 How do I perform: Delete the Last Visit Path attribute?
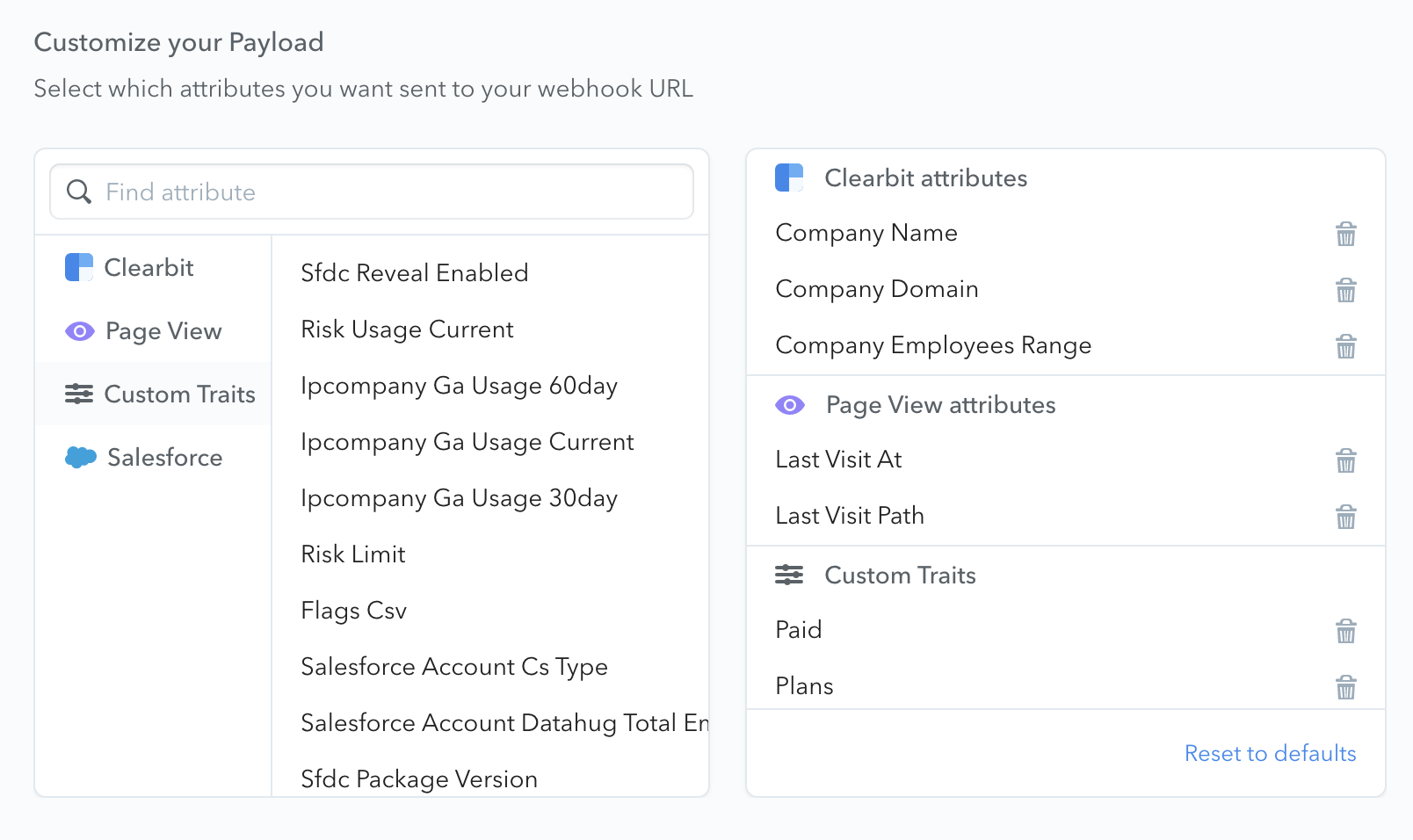click(x=1345, y=517)
